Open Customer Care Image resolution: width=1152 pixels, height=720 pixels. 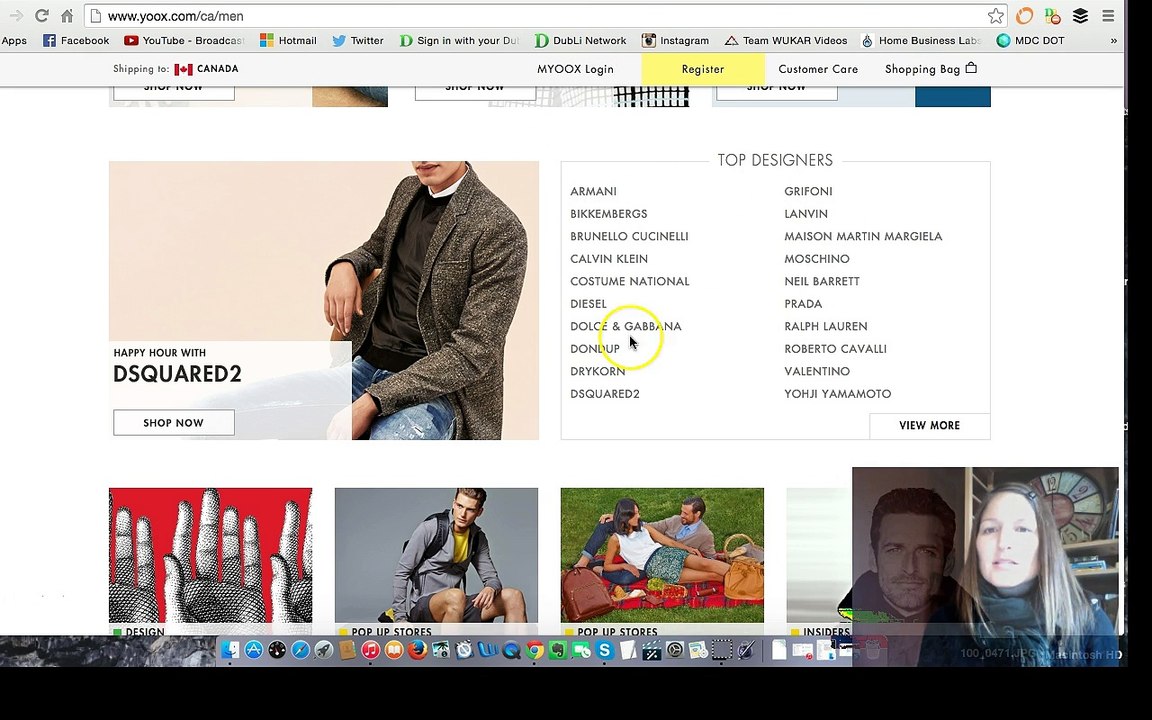pyautogui.click(x=818, y=69)
